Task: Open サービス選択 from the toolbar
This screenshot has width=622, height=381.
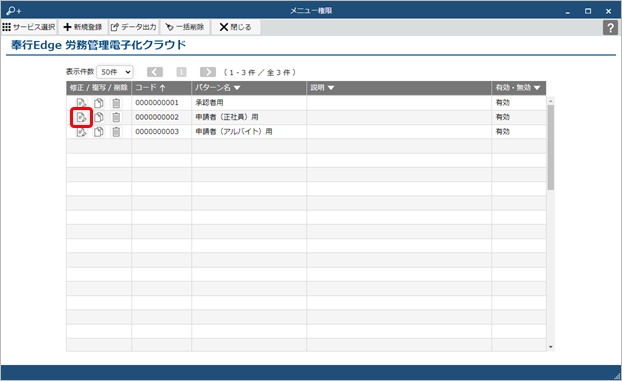Action: point(29,27)
